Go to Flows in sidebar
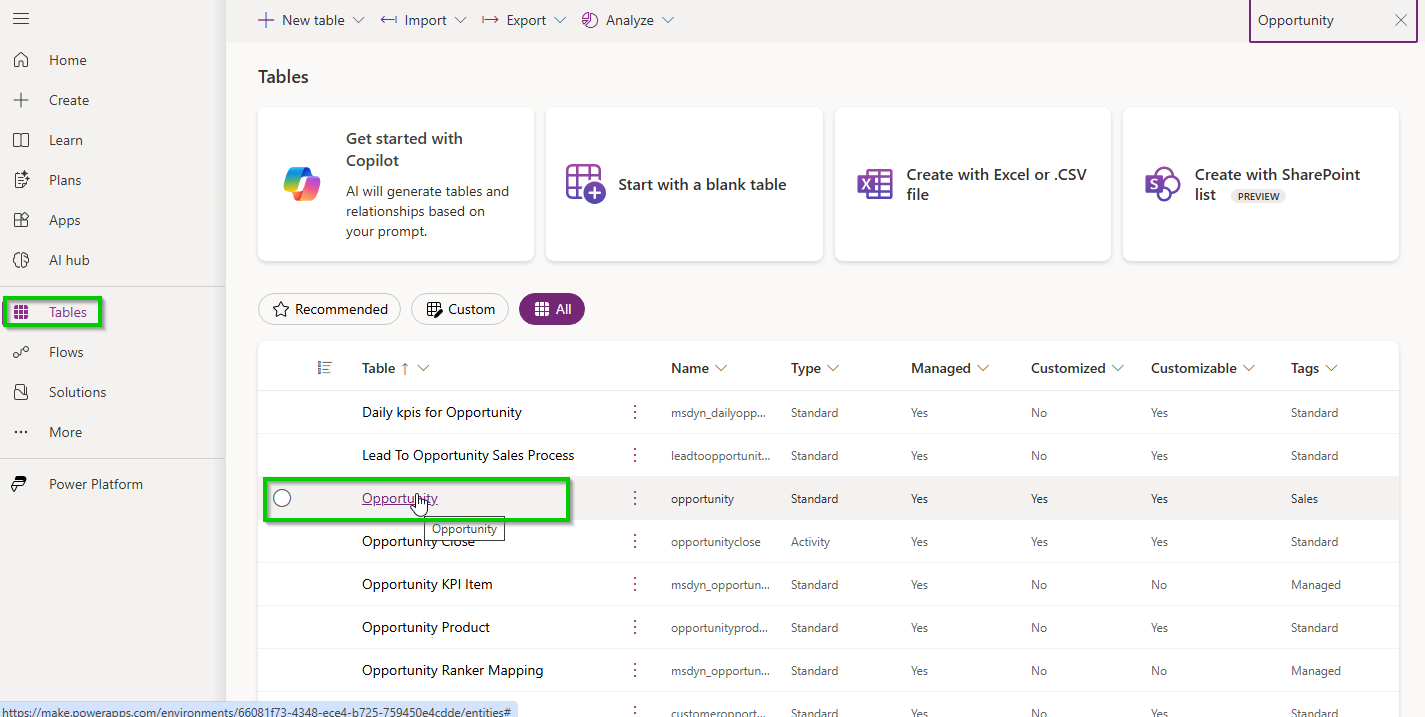 (x=66, y=352)
